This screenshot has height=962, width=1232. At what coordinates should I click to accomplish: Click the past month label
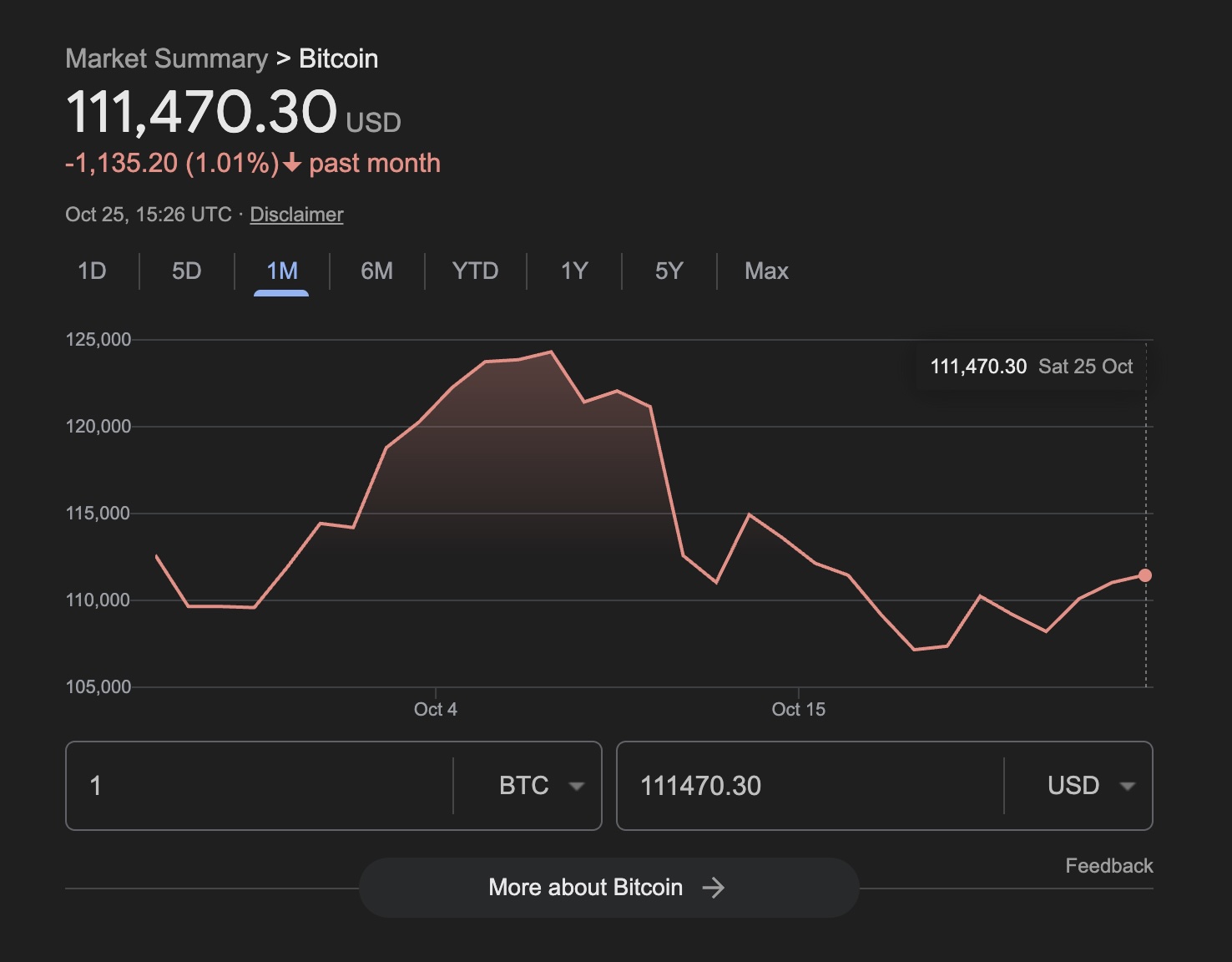[375, 163]
